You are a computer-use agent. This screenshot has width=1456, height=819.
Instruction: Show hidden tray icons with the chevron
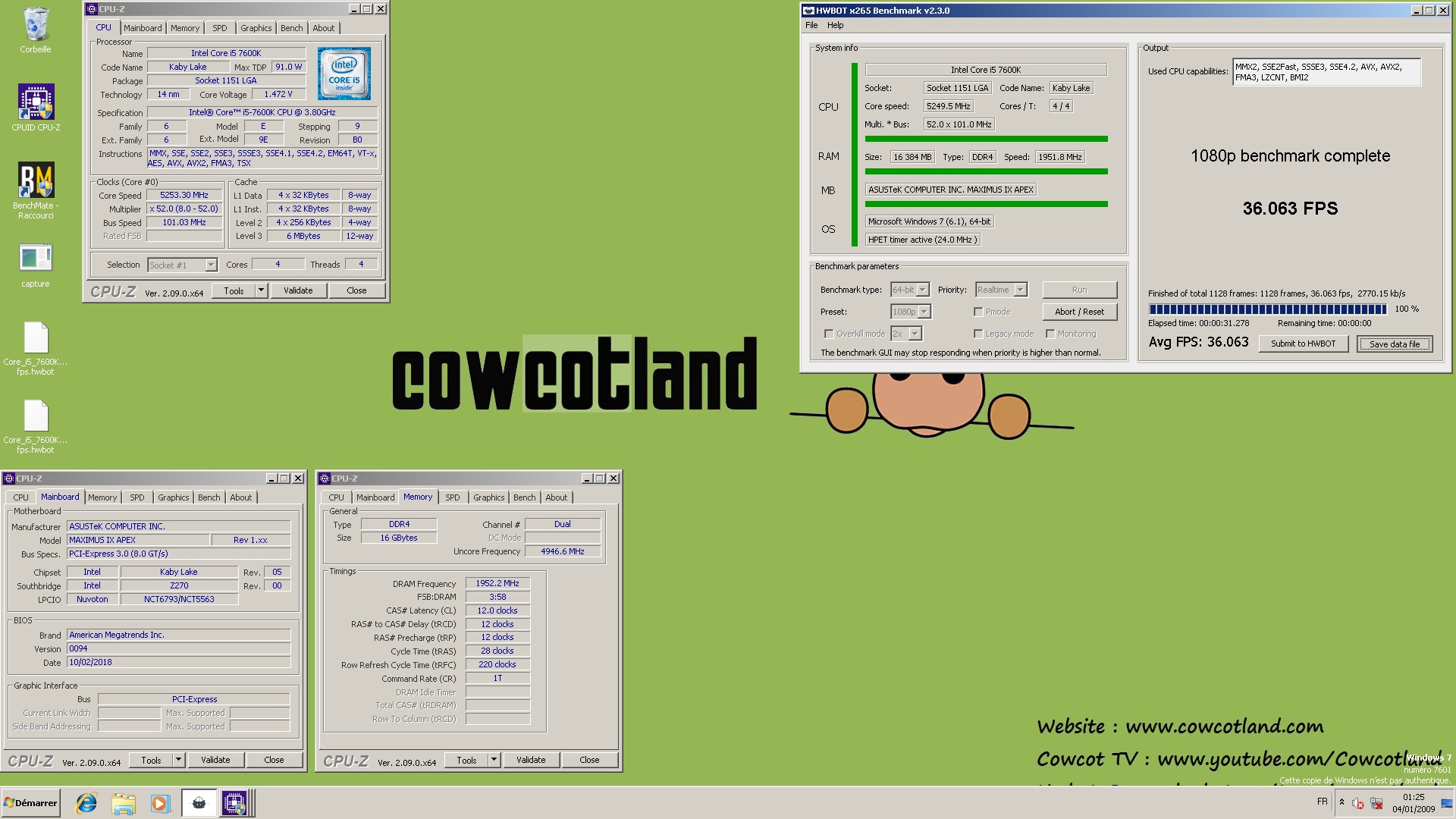point(1341,802)
